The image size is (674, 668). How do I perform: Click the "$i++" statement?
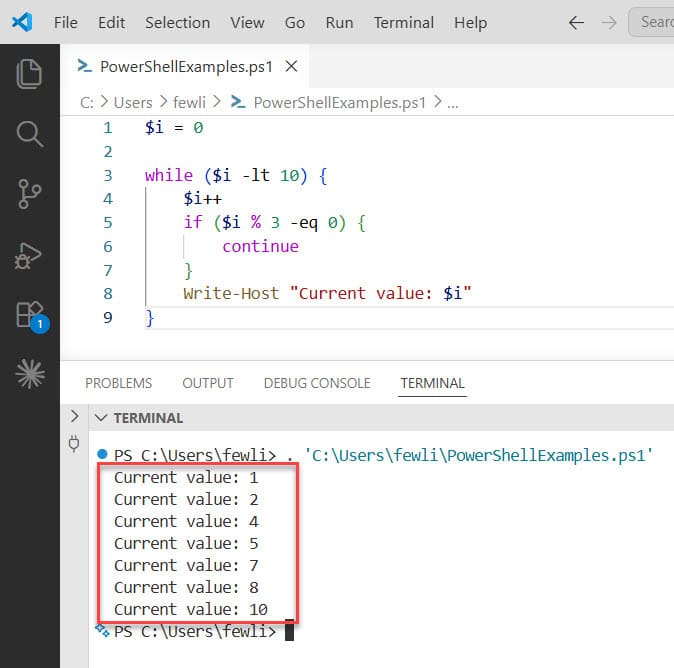click(202, 199)
